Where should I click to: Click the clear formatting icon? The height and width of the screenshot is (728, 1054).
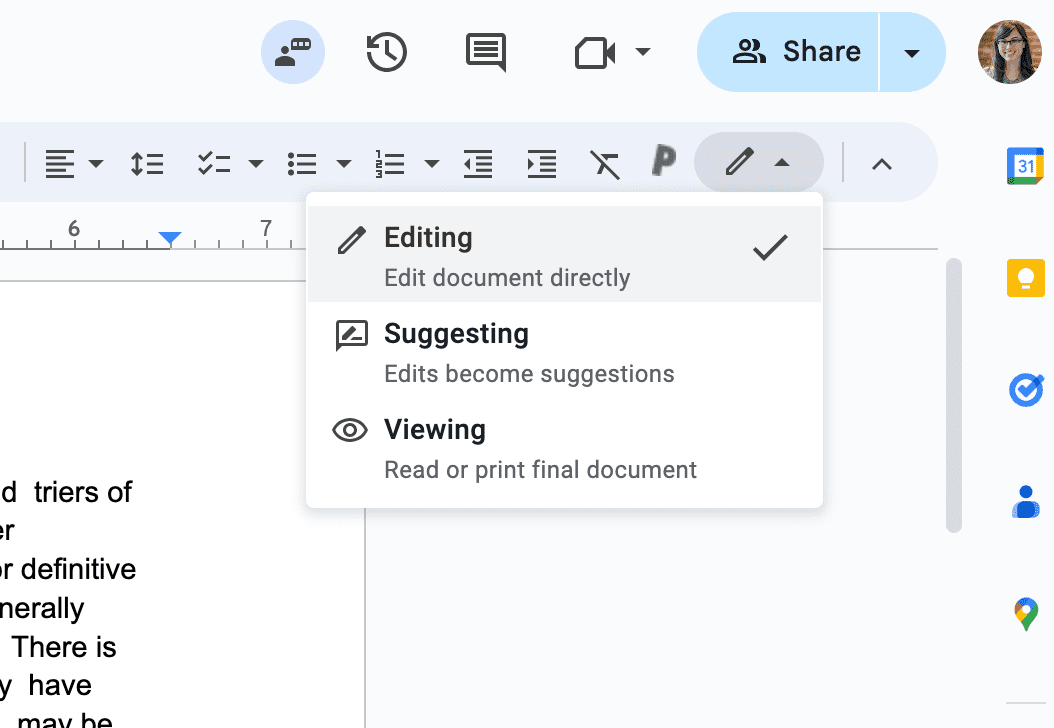[604, 163]
